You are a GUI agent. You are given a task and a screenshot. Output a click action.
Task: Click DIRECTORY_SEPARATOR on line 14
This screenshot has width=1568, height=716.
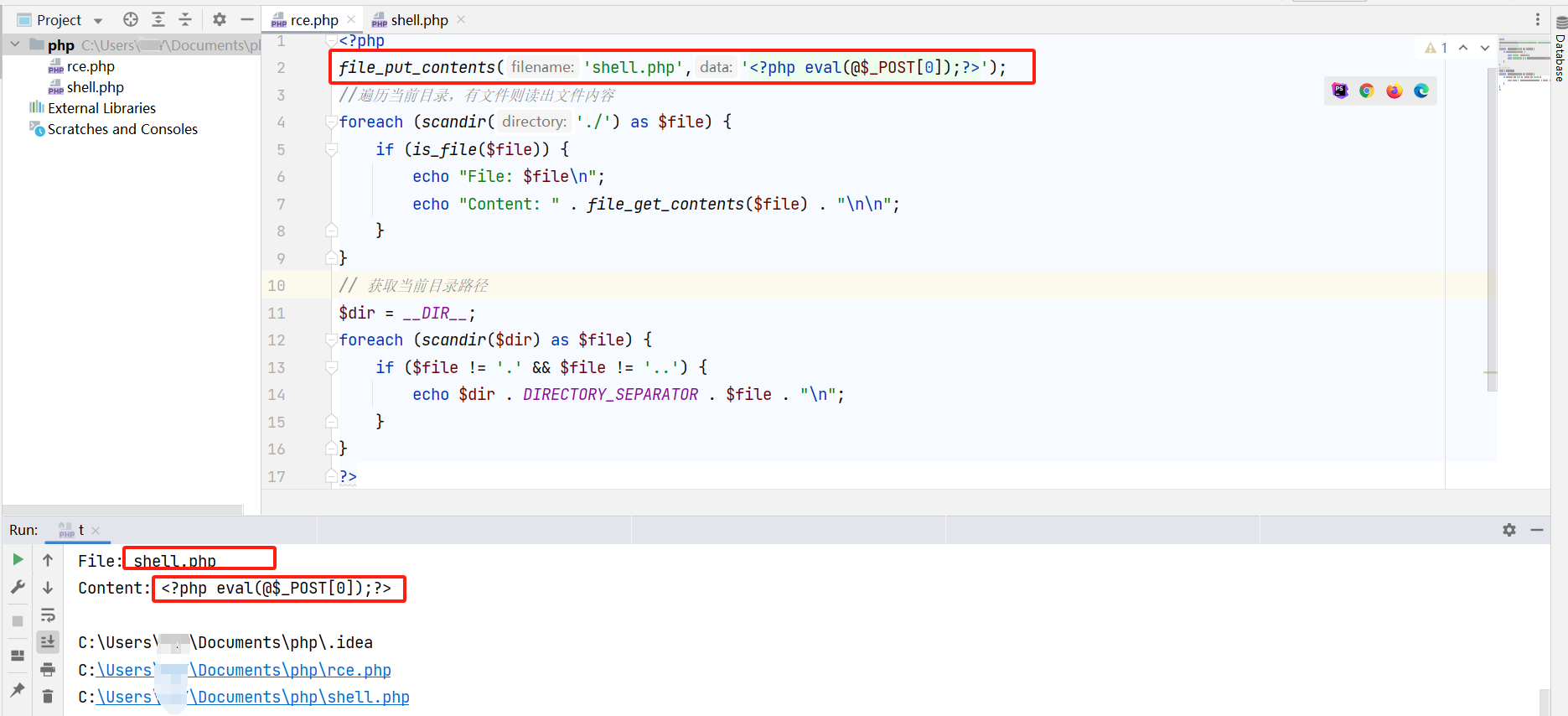611,394
